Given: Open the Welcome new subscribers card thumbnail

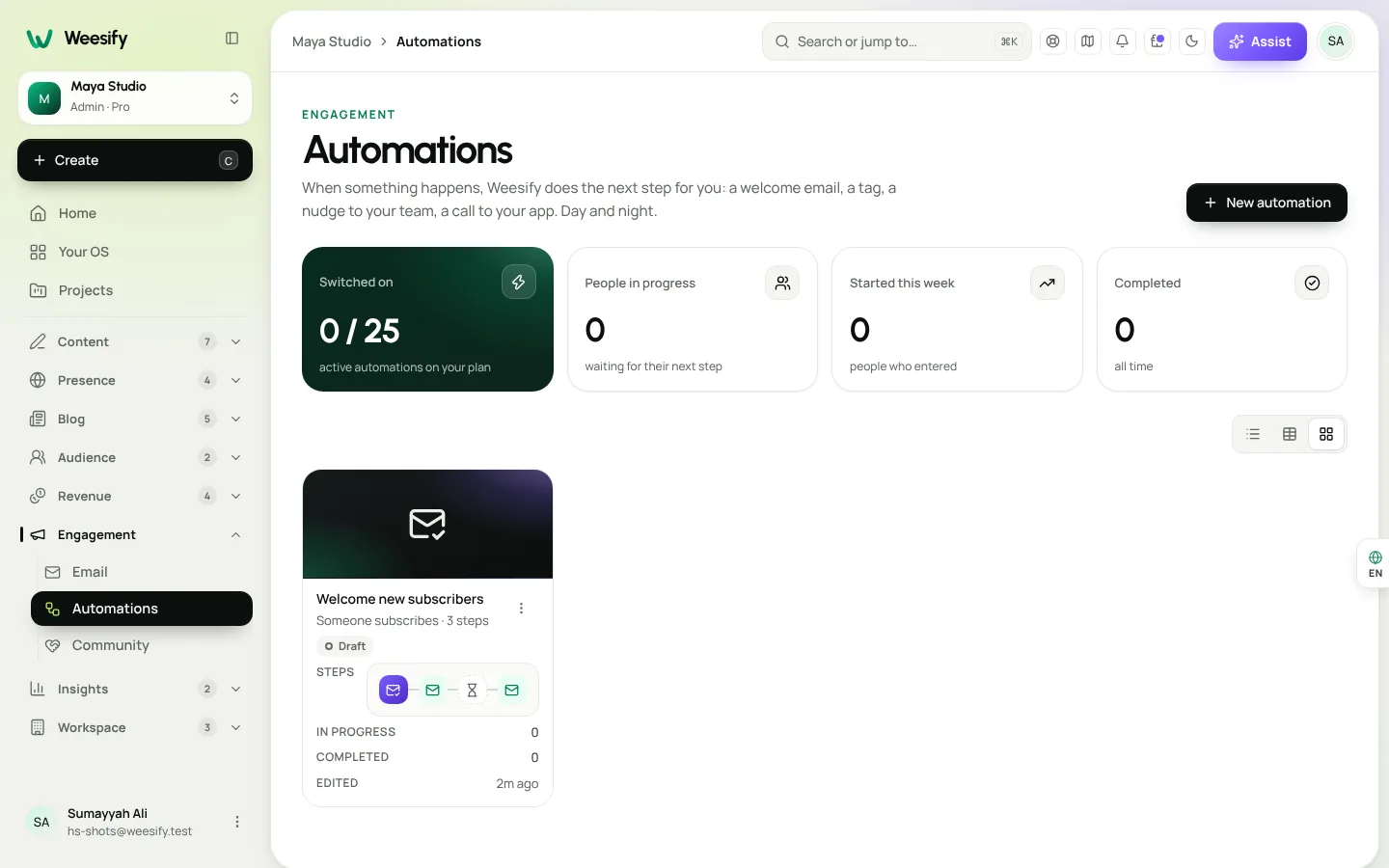Looking at the screenshot, I should pos(427,524).
